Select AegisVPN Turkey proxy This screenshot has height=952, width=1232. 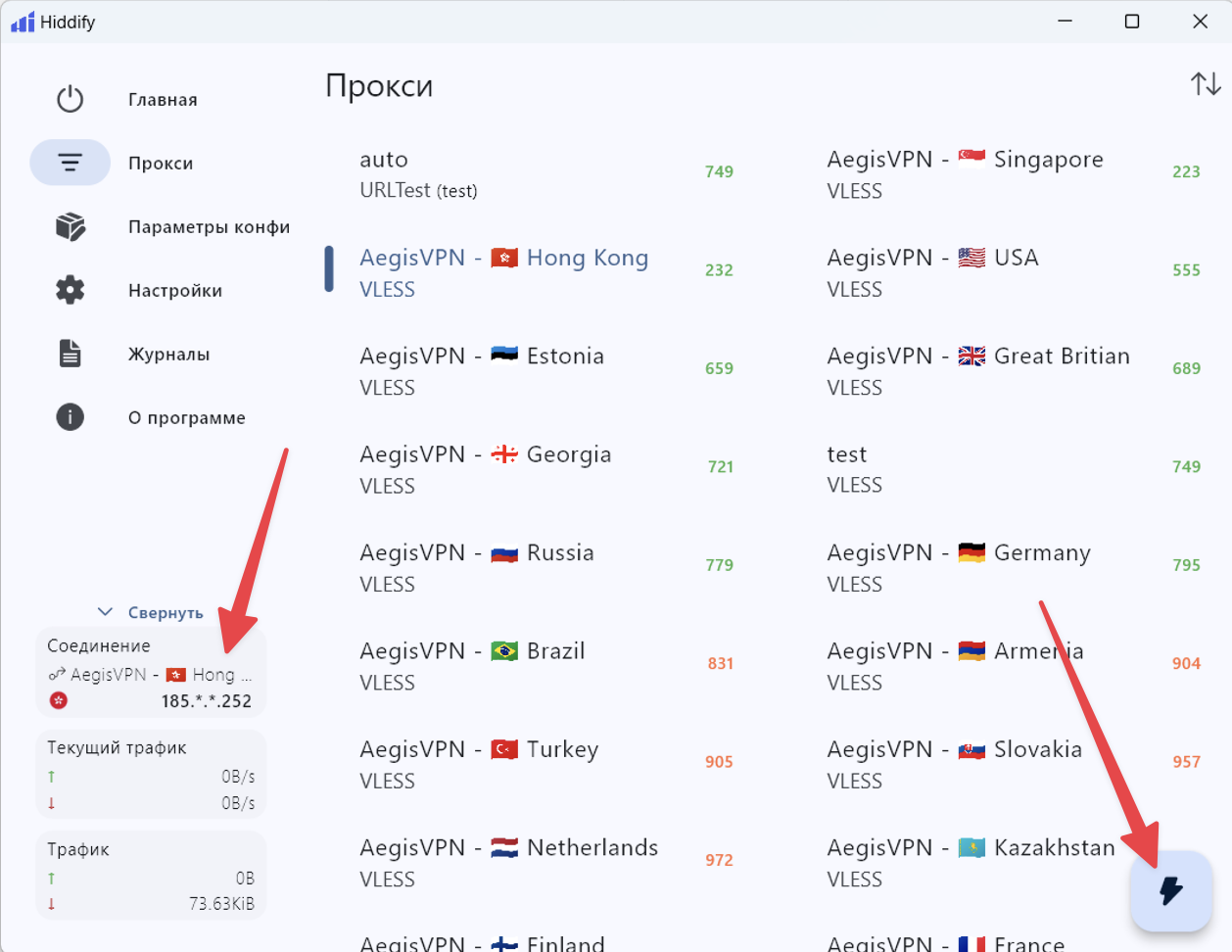click(x=546, y=763)
